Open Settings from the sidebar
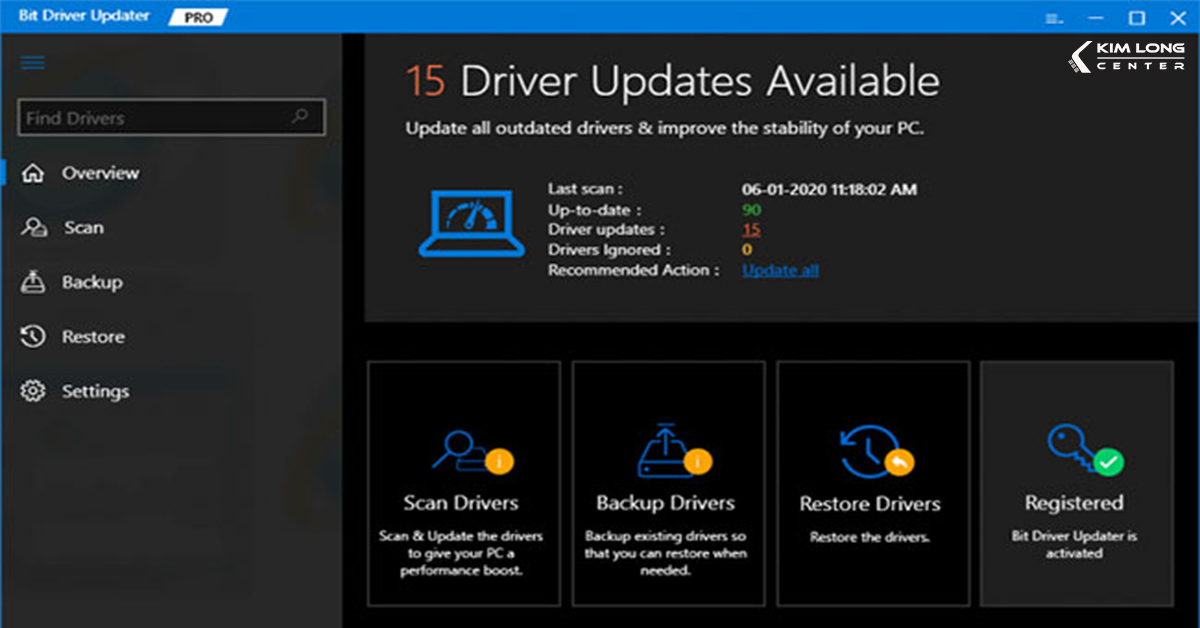This screenshot has width=1200, height=628. (x=95, y=392)
